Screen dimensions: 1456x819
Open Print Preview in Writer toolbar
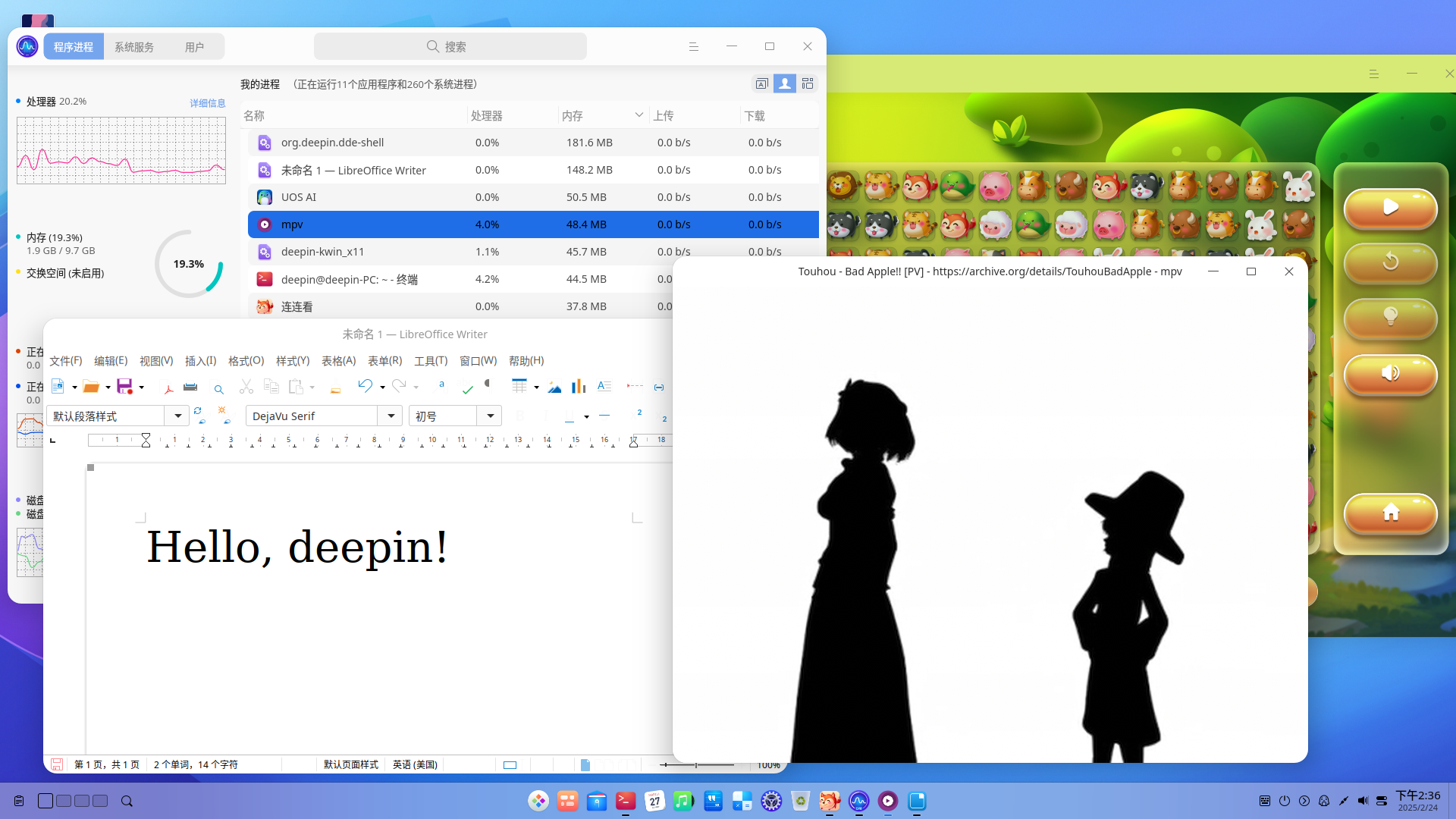pos(218,388)
